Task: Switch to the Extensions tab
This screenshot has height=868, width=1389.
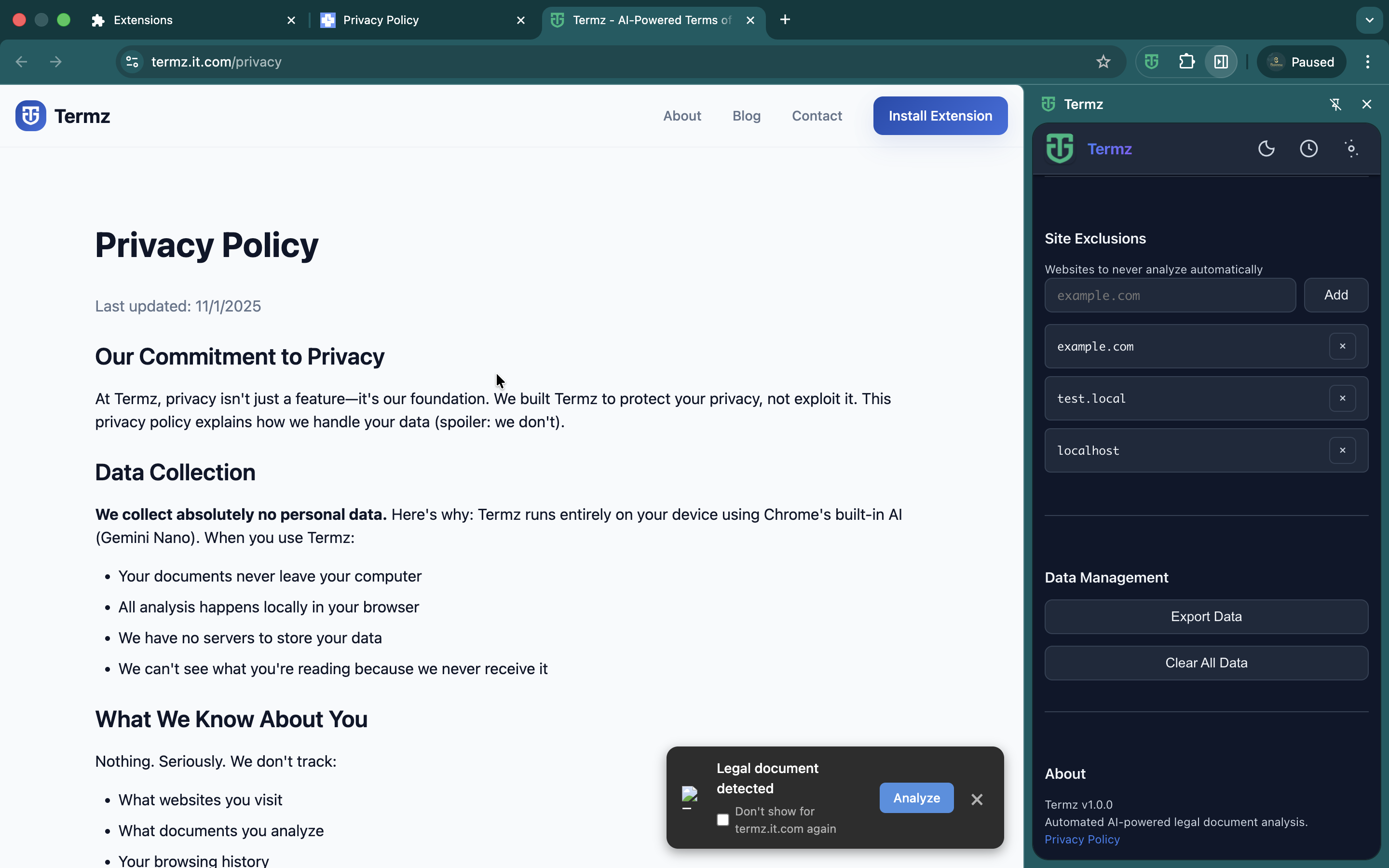Action: tap(143, 20)
